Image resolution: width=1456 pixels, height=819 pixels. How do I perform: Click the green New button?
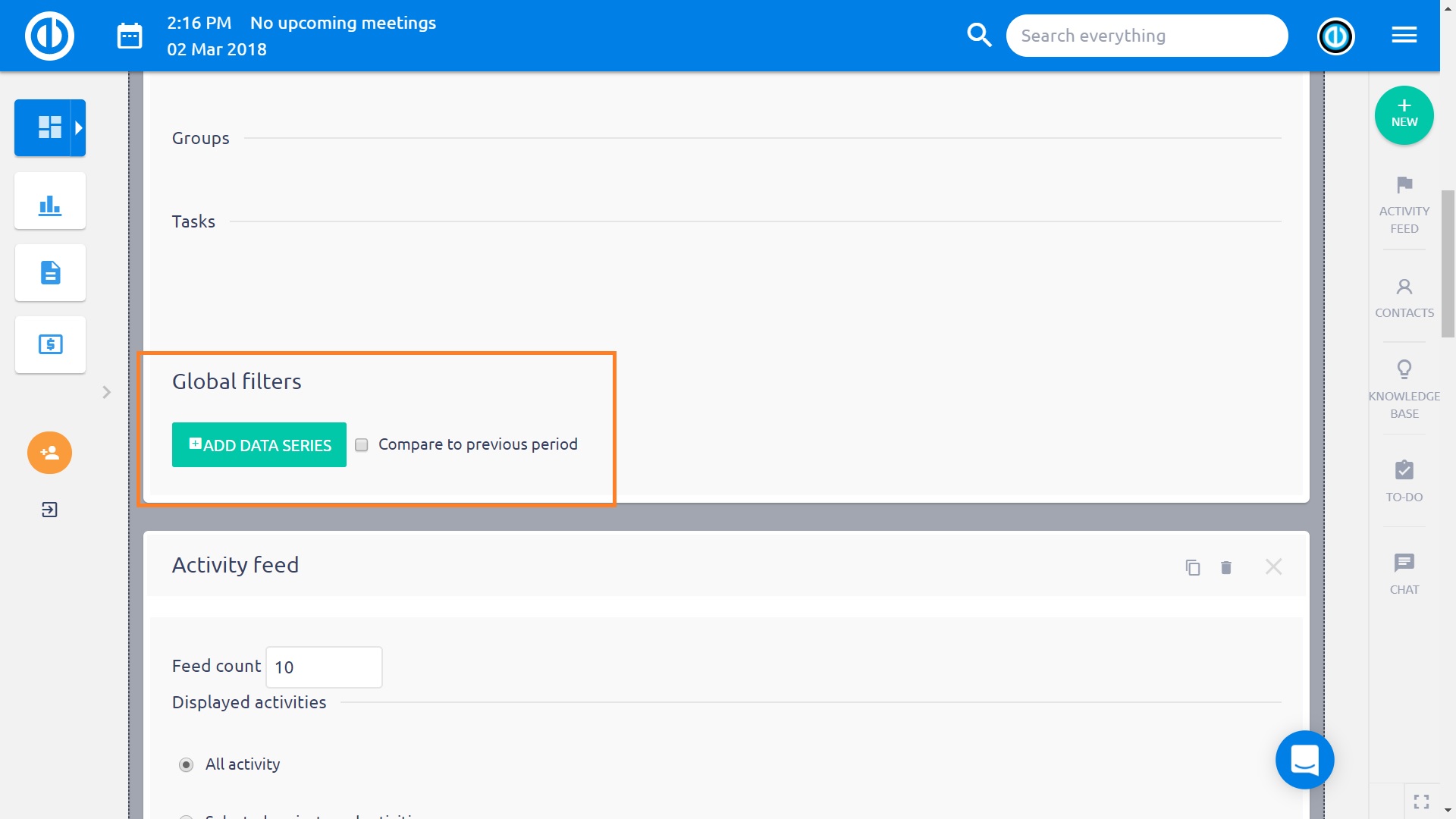coord(1404,115)
